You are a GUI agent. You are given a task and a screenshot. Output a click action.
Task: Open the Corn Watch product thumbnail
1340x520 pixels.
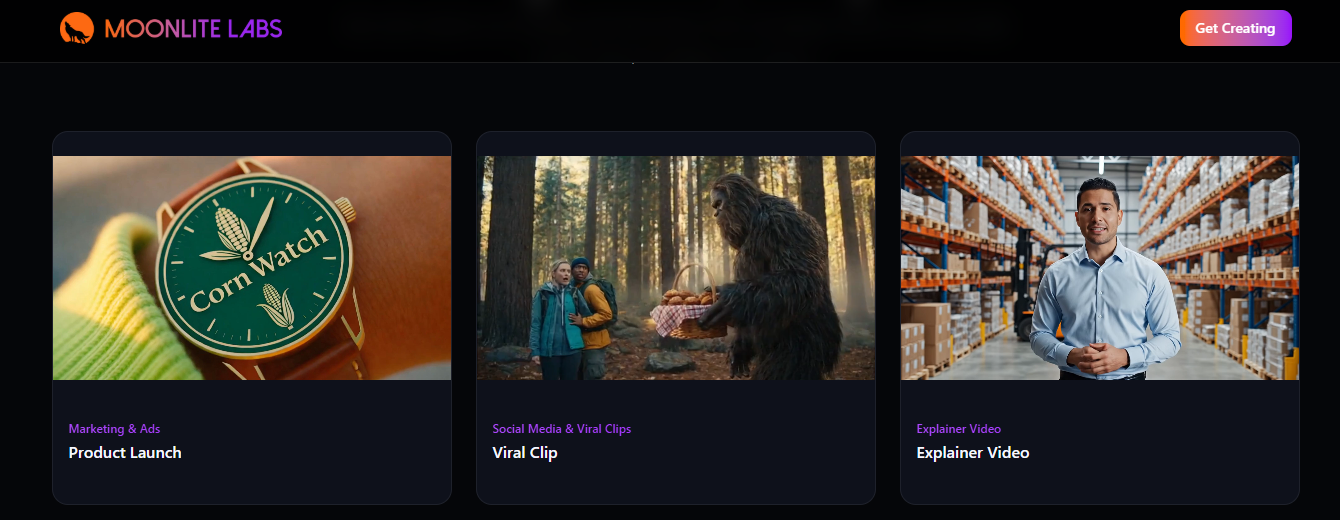[252, 268]
